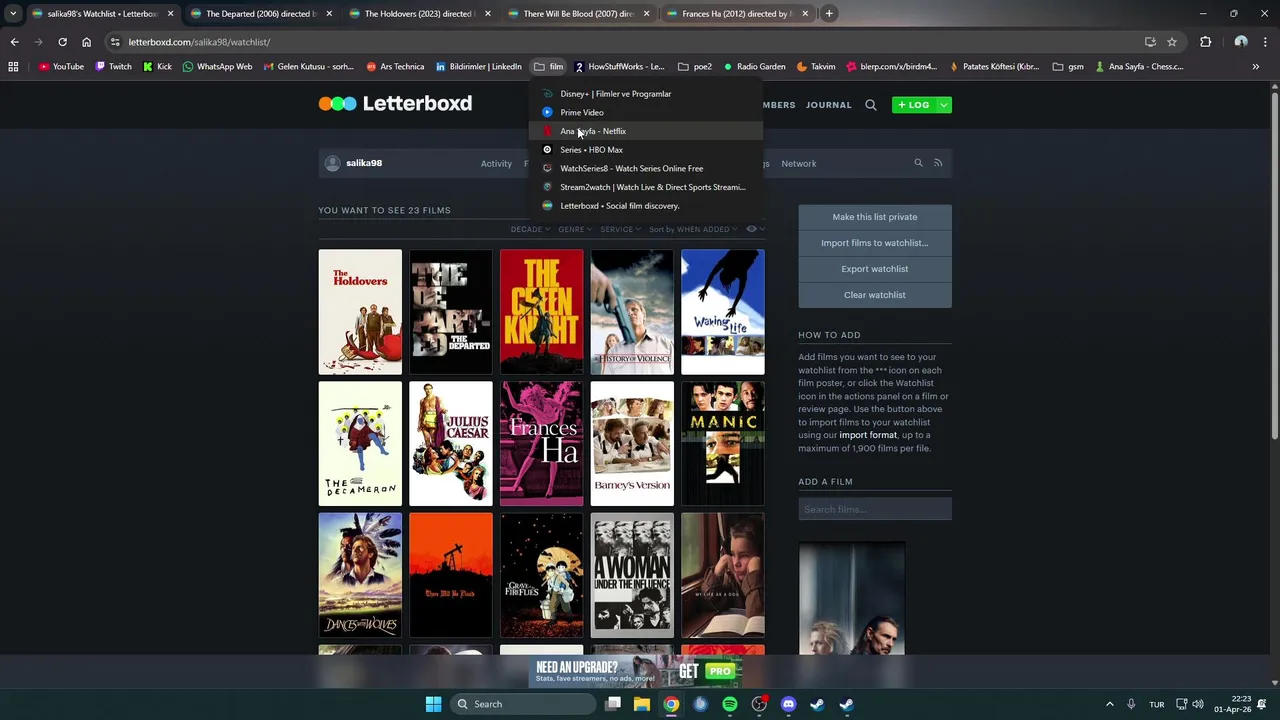Expand the arrow next to LOG button
Viewport: 1280px width, 720px height.
[943, 105]
